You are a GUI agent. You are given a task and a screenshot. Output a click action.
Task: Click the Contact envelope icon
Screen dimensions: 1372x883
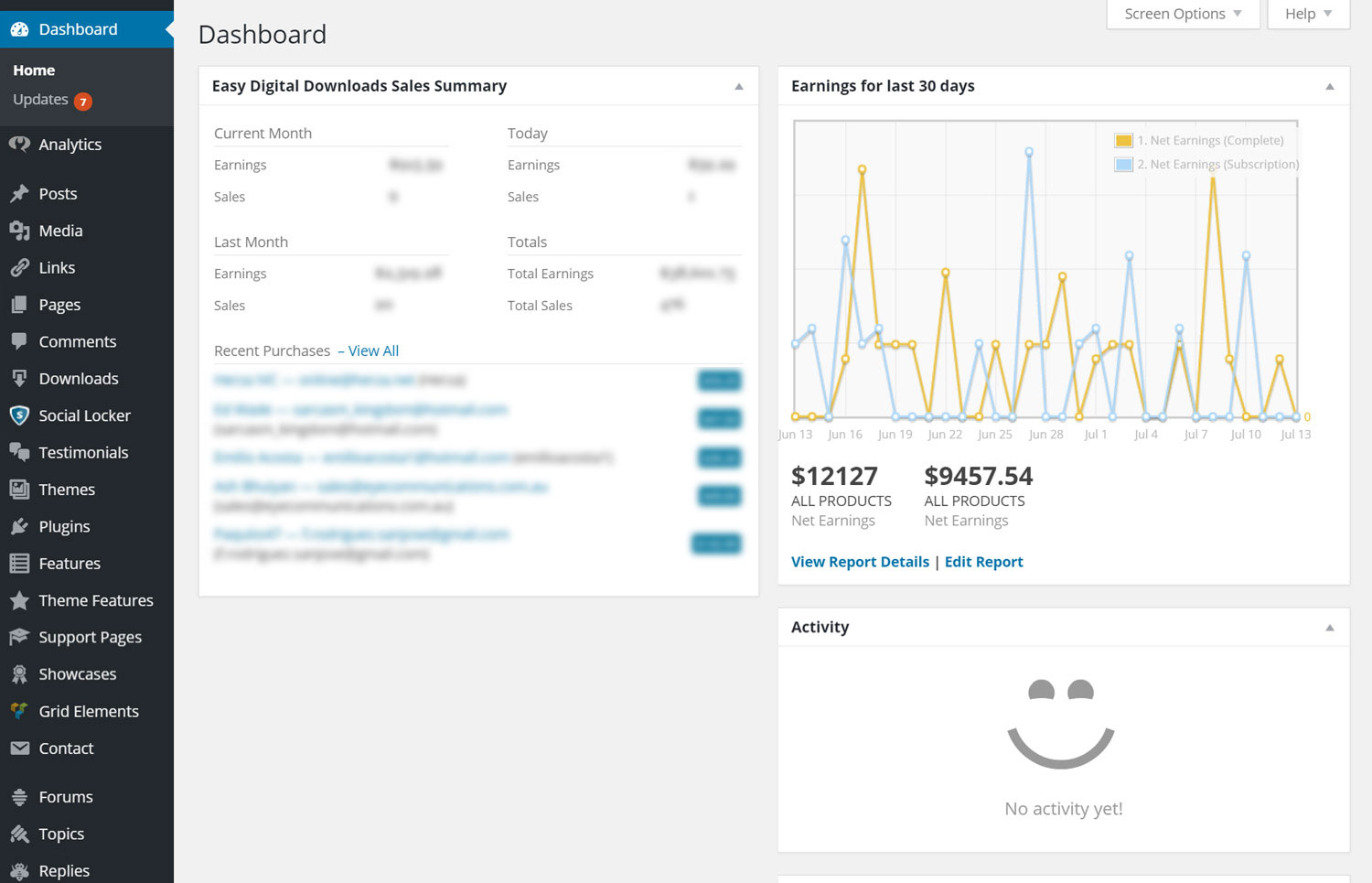click(x=19, y=748)
